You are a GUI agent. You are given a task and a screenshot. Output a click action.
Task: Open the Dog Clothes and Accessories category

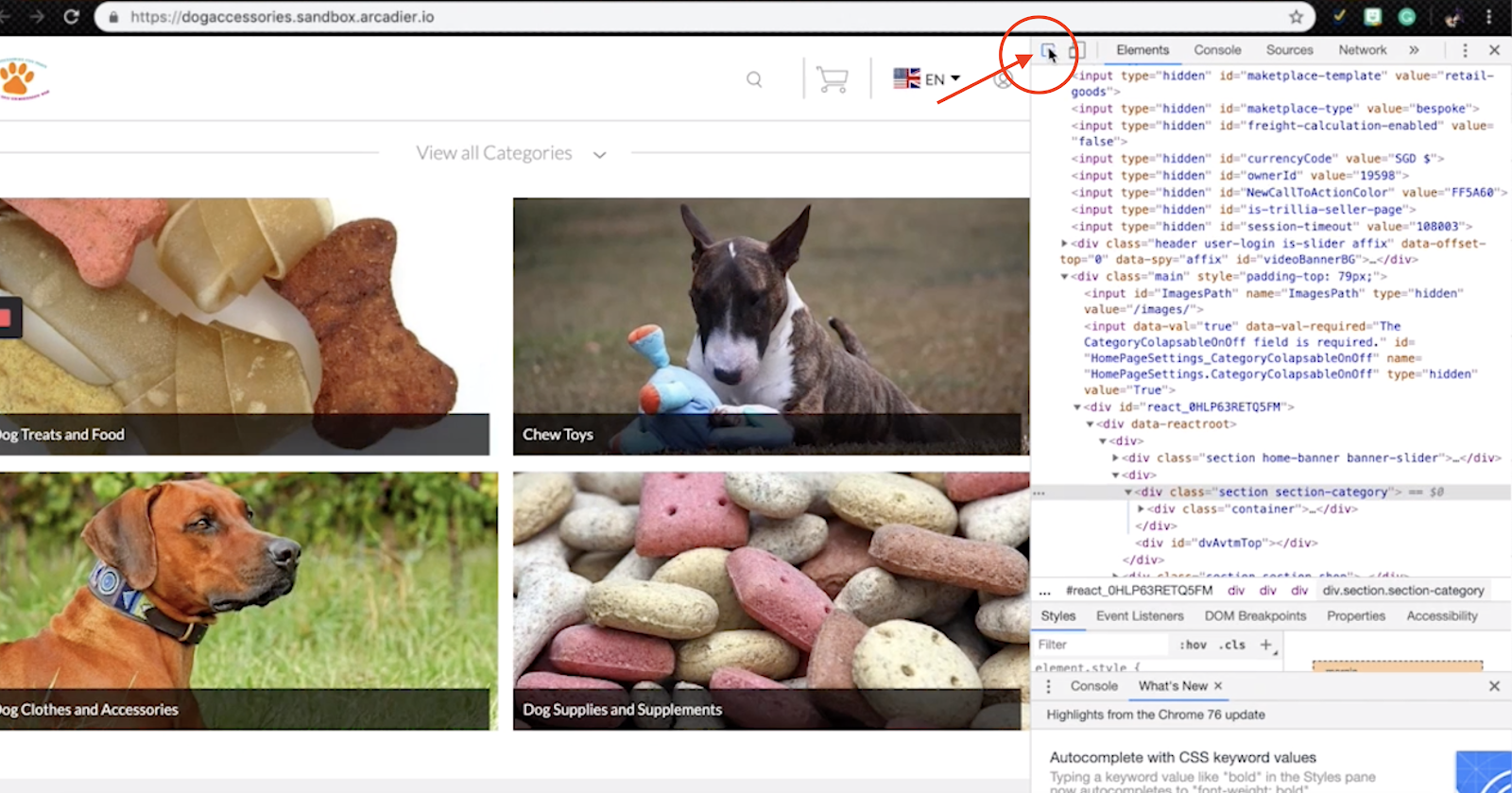(249, 601)
